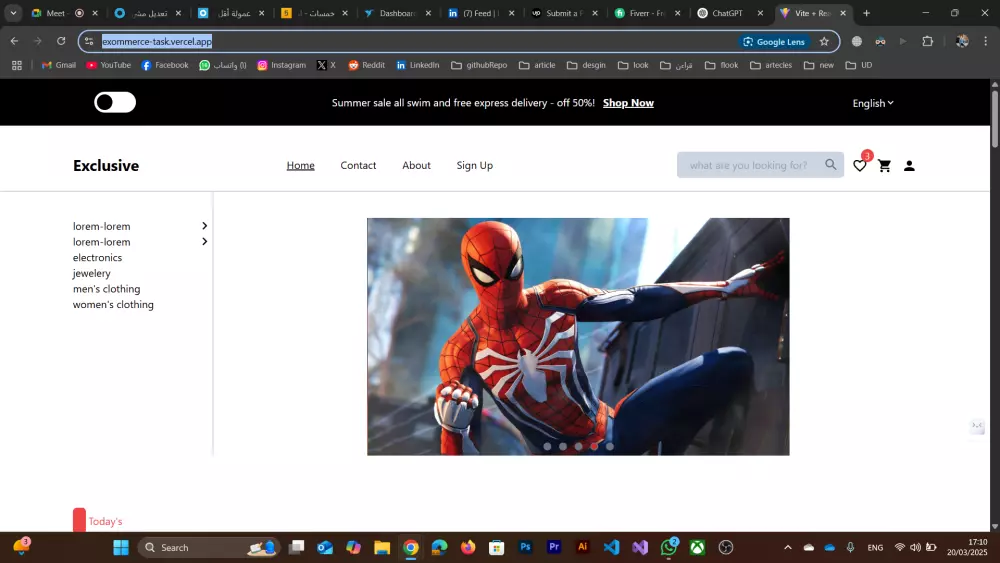Click the address bar URL

tap(157, 41)
